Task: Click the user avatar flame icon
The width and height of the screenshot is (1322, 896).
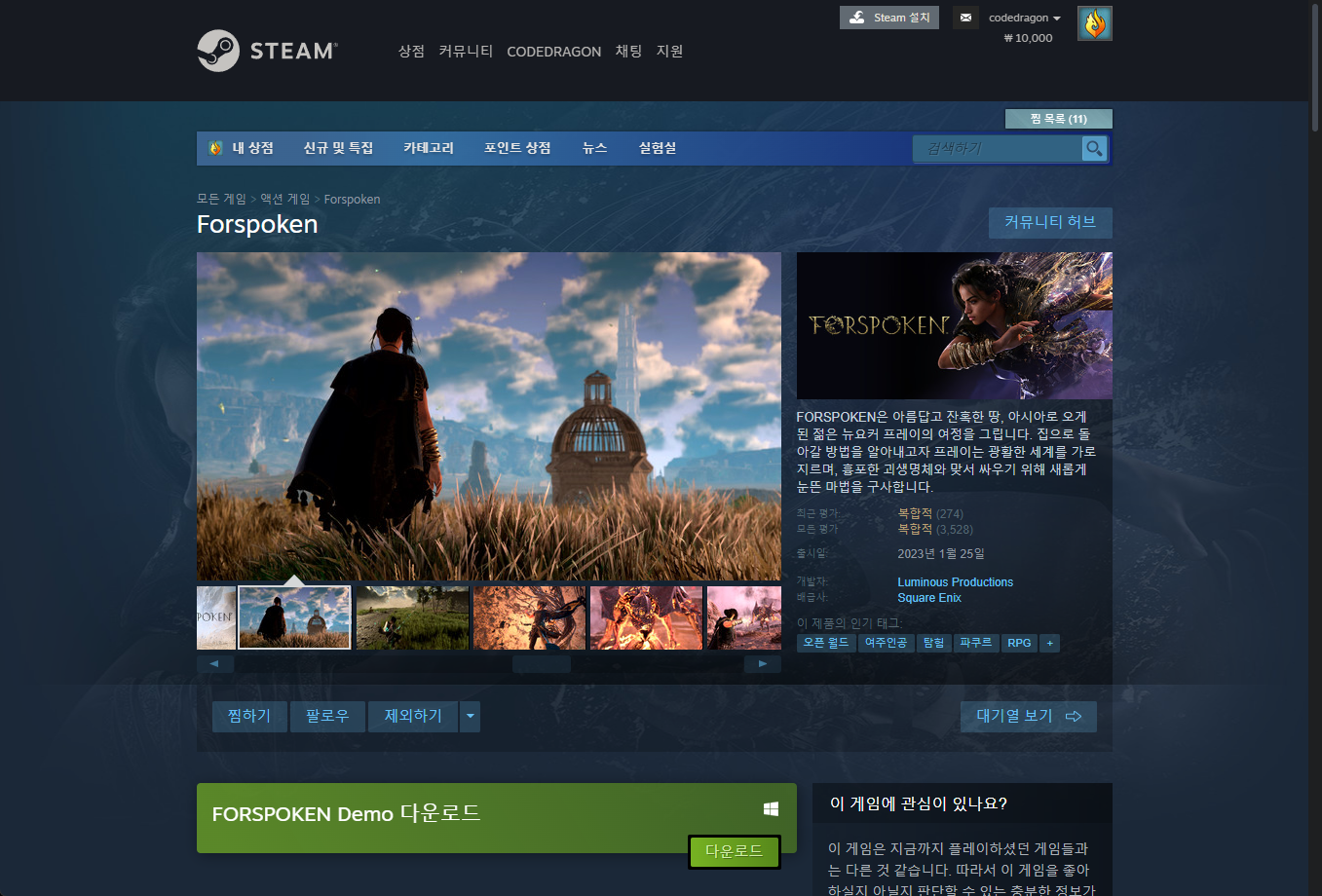Action: coord(1095,23)
